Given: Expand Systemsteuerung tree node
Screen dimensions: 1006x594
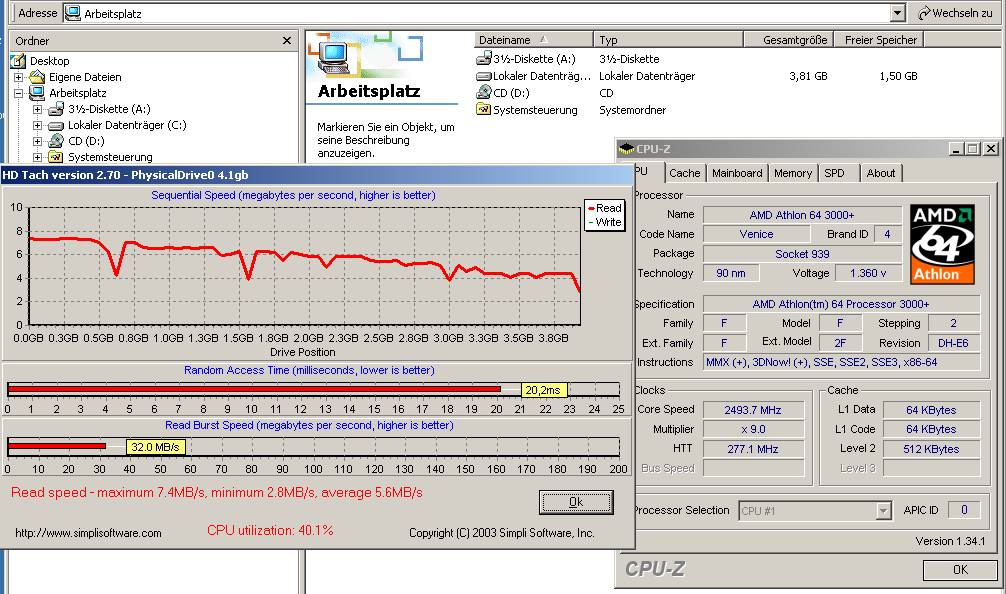Looking at the screenshot, I should tap(37, 157).
